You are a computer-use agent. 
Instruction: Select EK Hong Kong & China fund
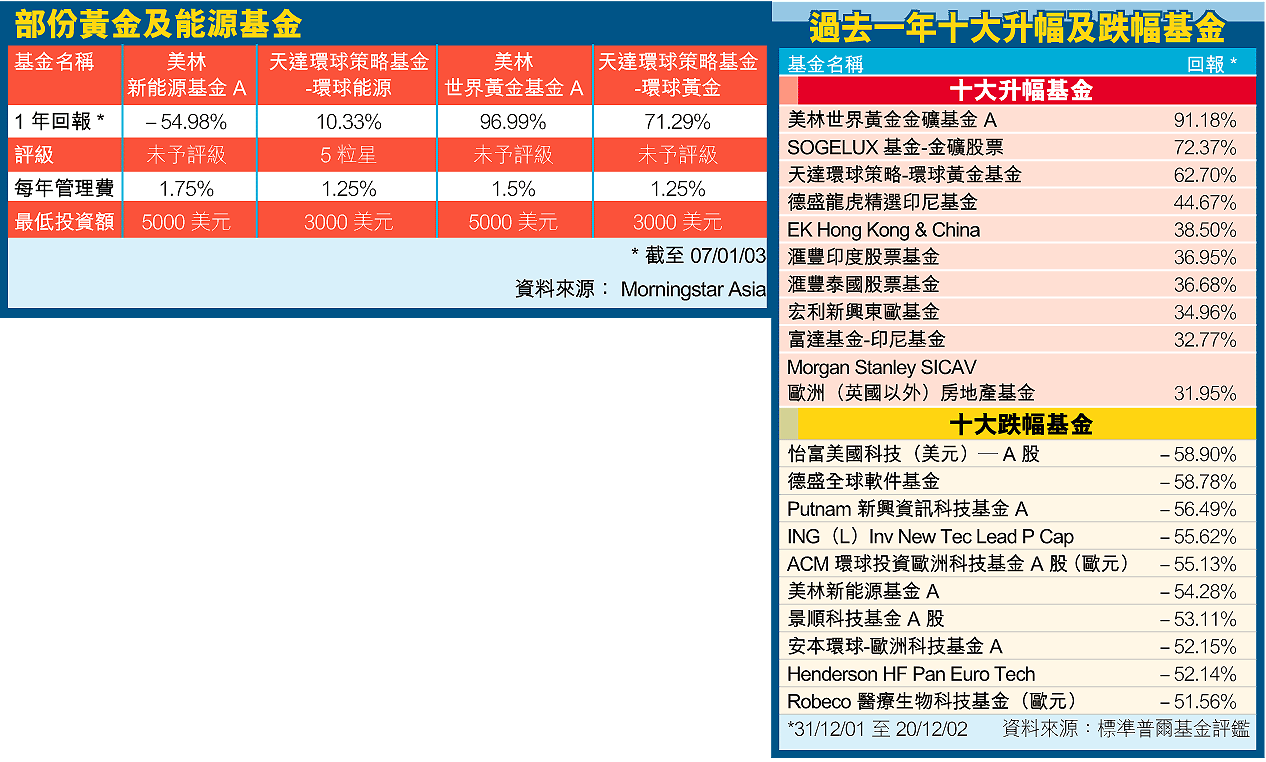click(x=883, y=230)
